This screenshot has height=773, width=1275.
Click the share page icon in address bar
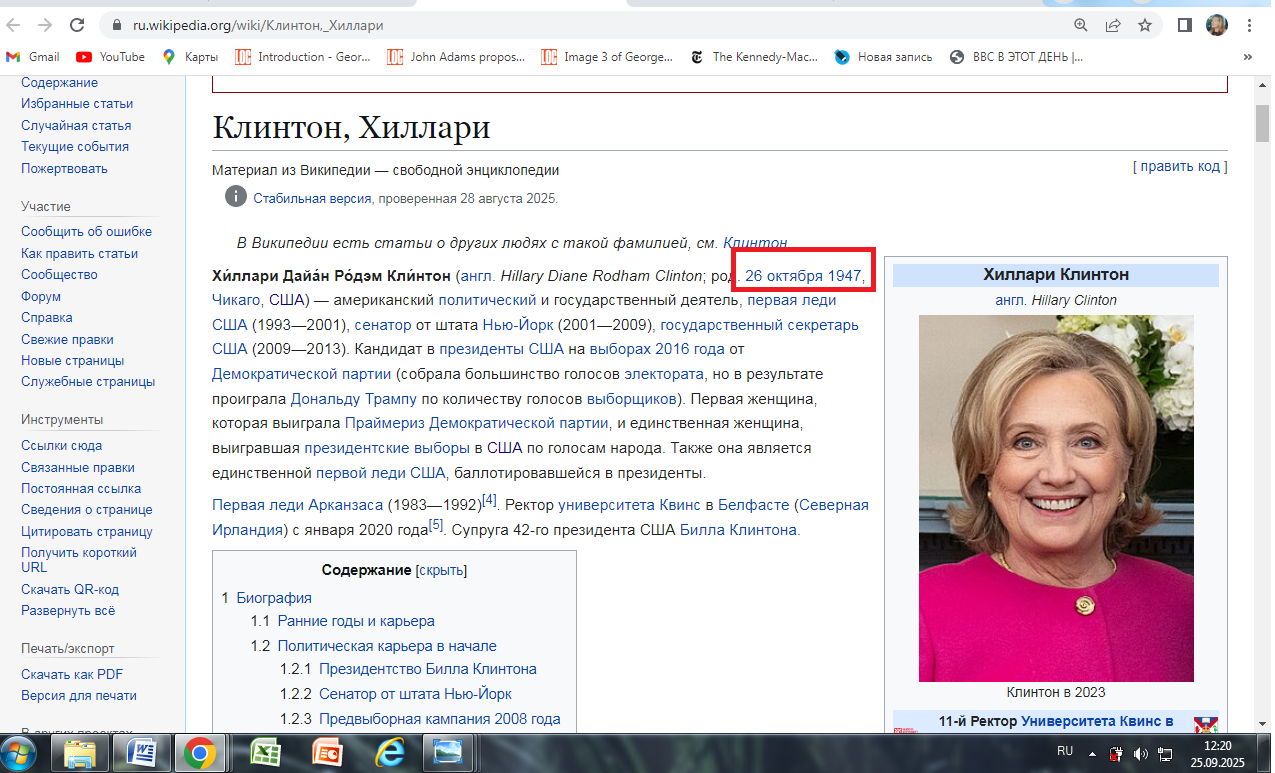pos(1113,25)
